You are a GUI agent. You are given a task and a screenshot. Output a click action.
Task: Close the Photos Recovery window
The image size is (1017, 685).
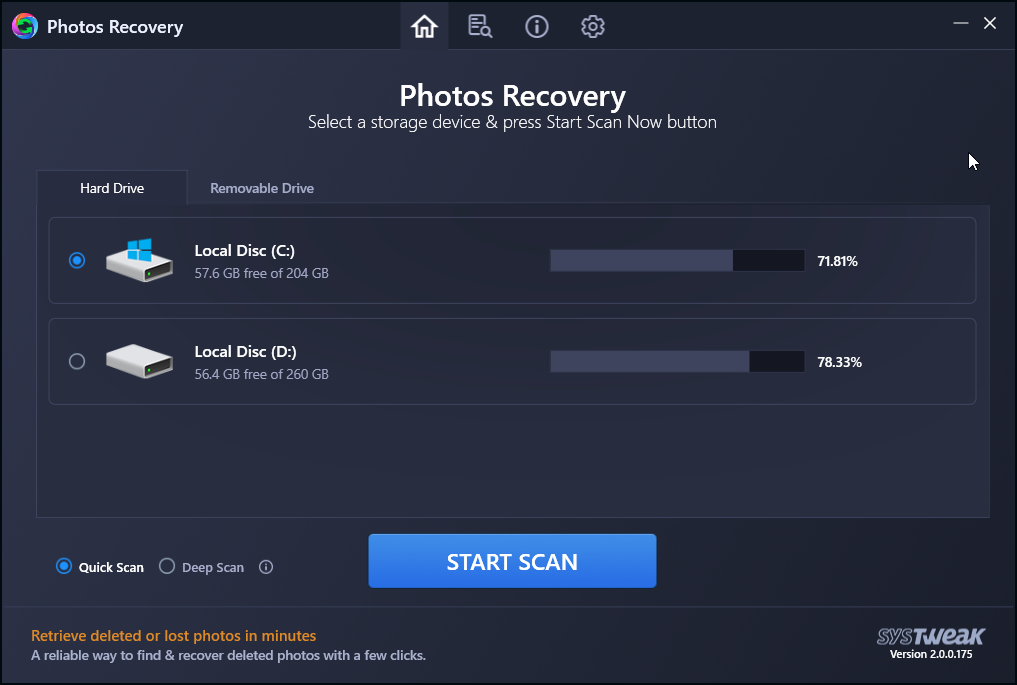click(990, 23)
